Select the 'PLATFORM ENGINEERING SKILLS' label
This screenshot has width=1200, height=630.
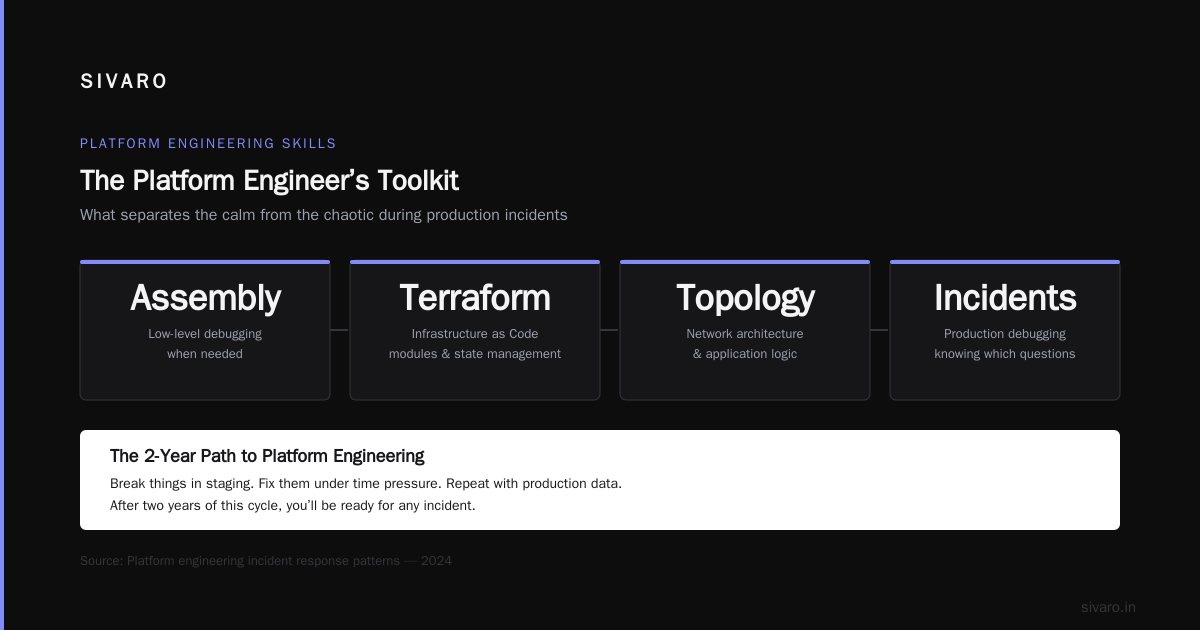tap(208, 144)
